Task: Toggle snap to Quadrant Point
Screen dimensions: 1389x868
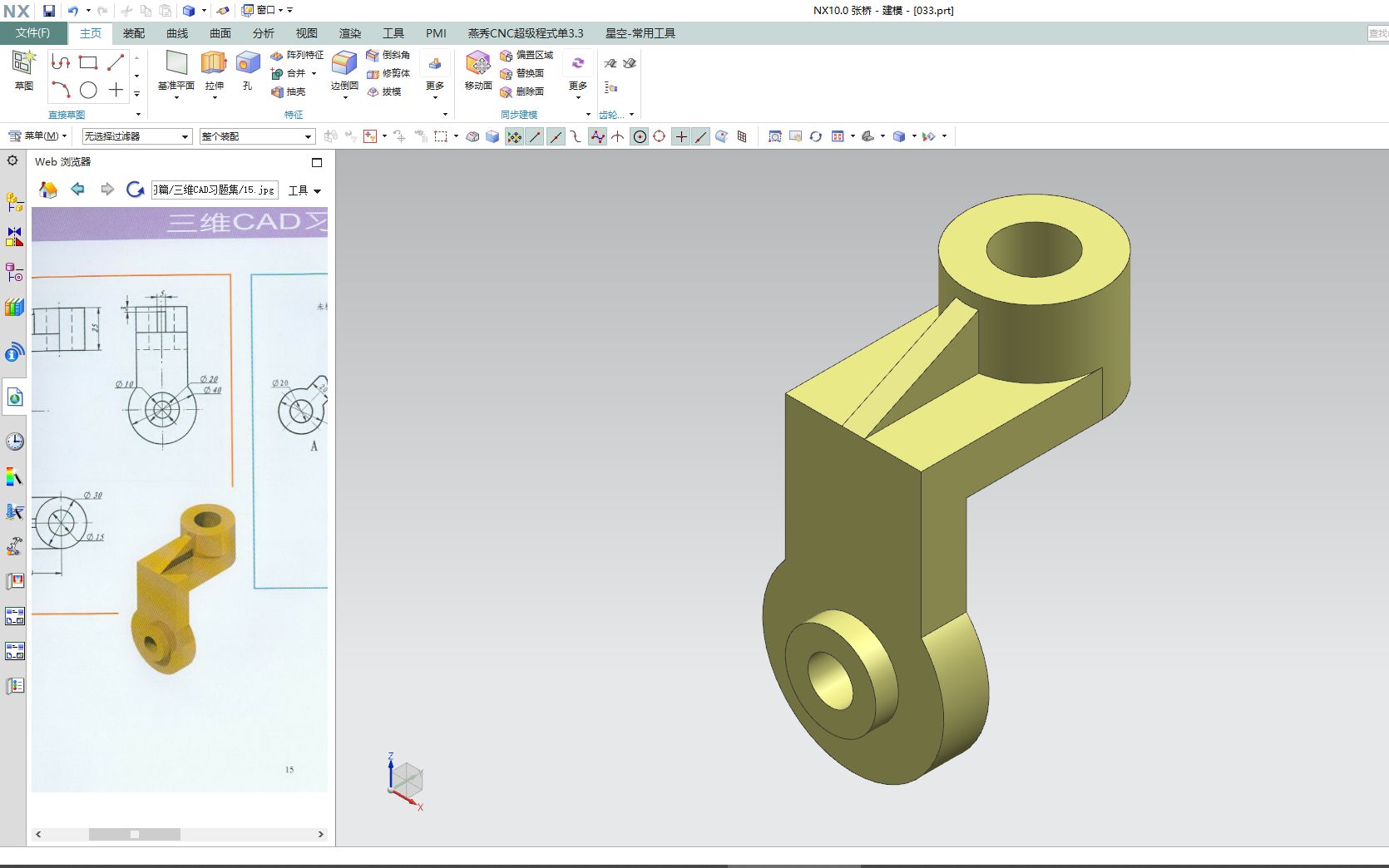Action: point(660,136)
